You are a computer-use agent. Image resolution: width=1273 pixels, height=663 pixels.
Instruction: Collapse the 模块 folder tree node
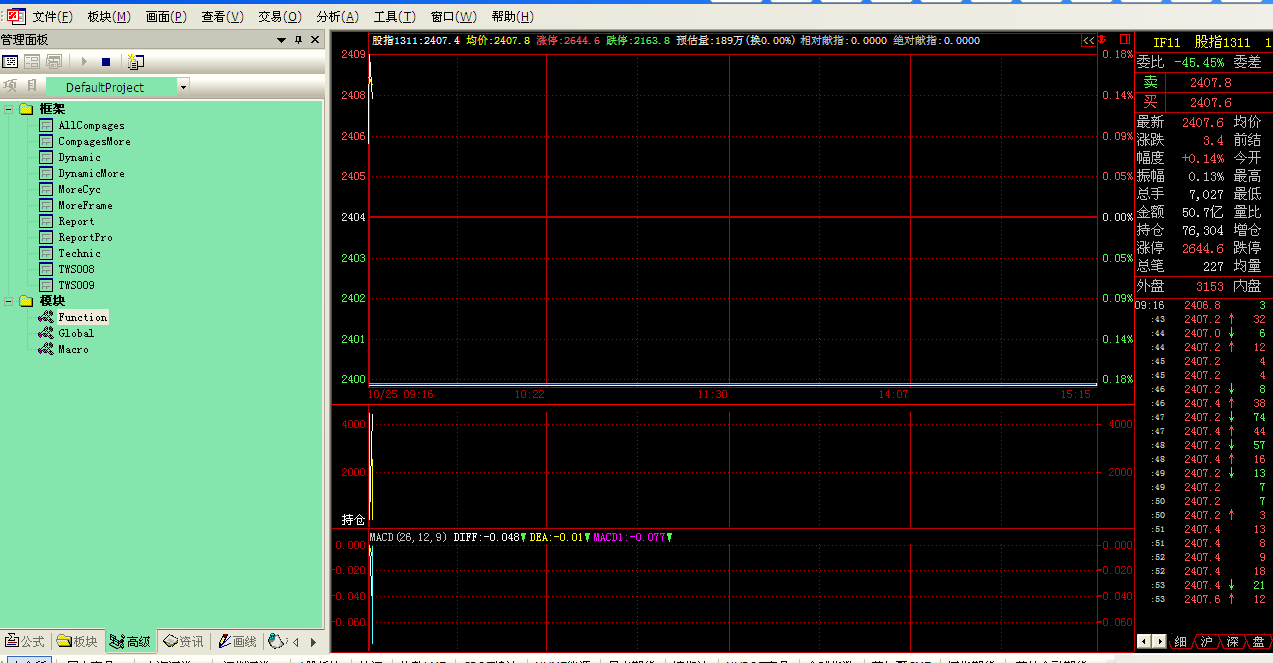pos(9,301)
